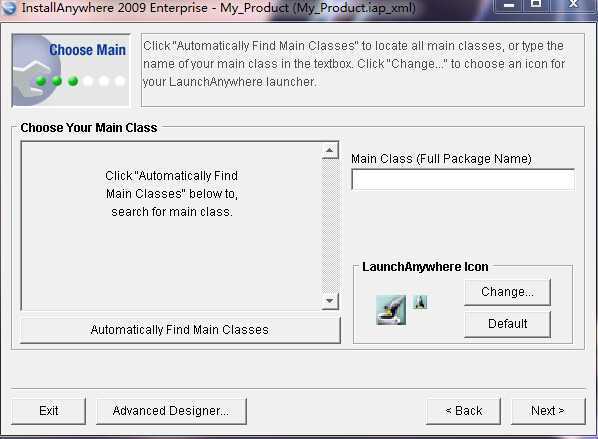This screenshot has height=439, width=598.
Task: Maximize the InstallAnywhere window
Action: pos(536,5)
